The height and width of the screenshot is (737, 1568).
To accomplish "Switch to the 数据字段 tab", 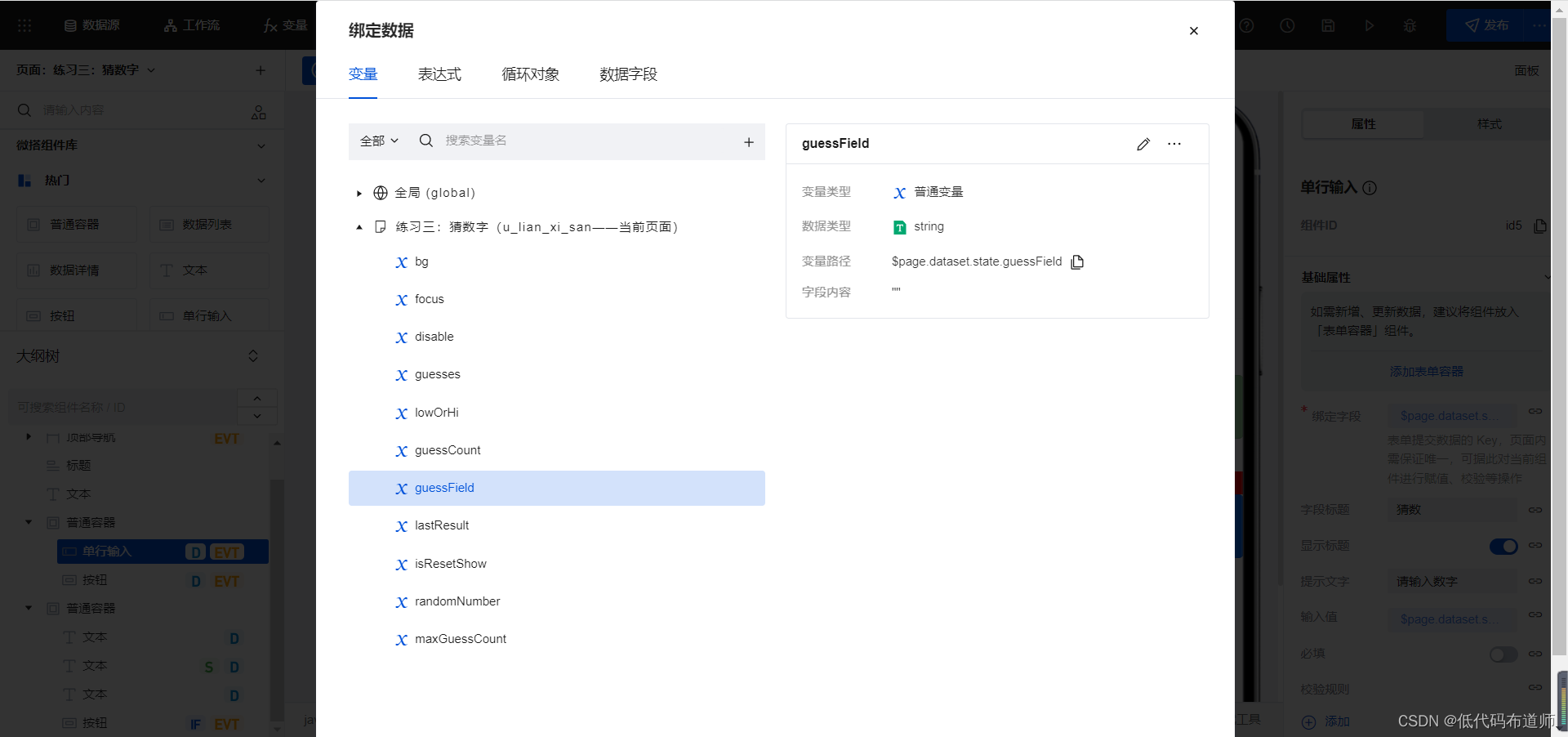I will 628,74.
